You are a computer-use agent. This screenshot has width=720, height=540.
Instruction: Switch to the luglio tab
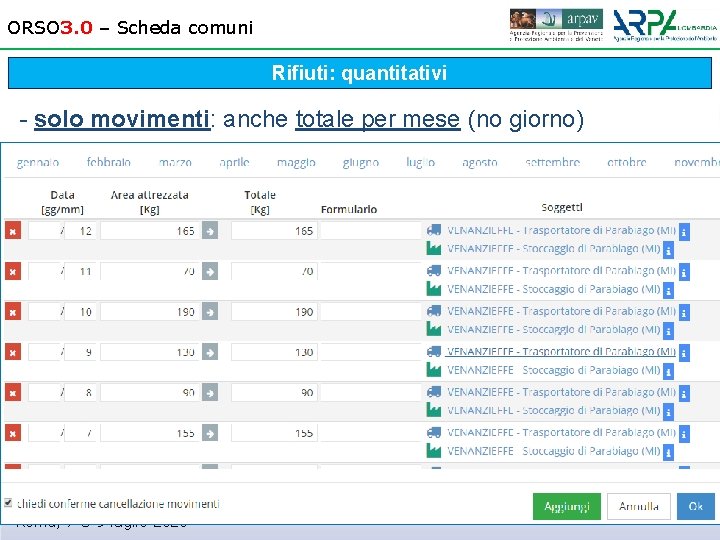[420, 162]
